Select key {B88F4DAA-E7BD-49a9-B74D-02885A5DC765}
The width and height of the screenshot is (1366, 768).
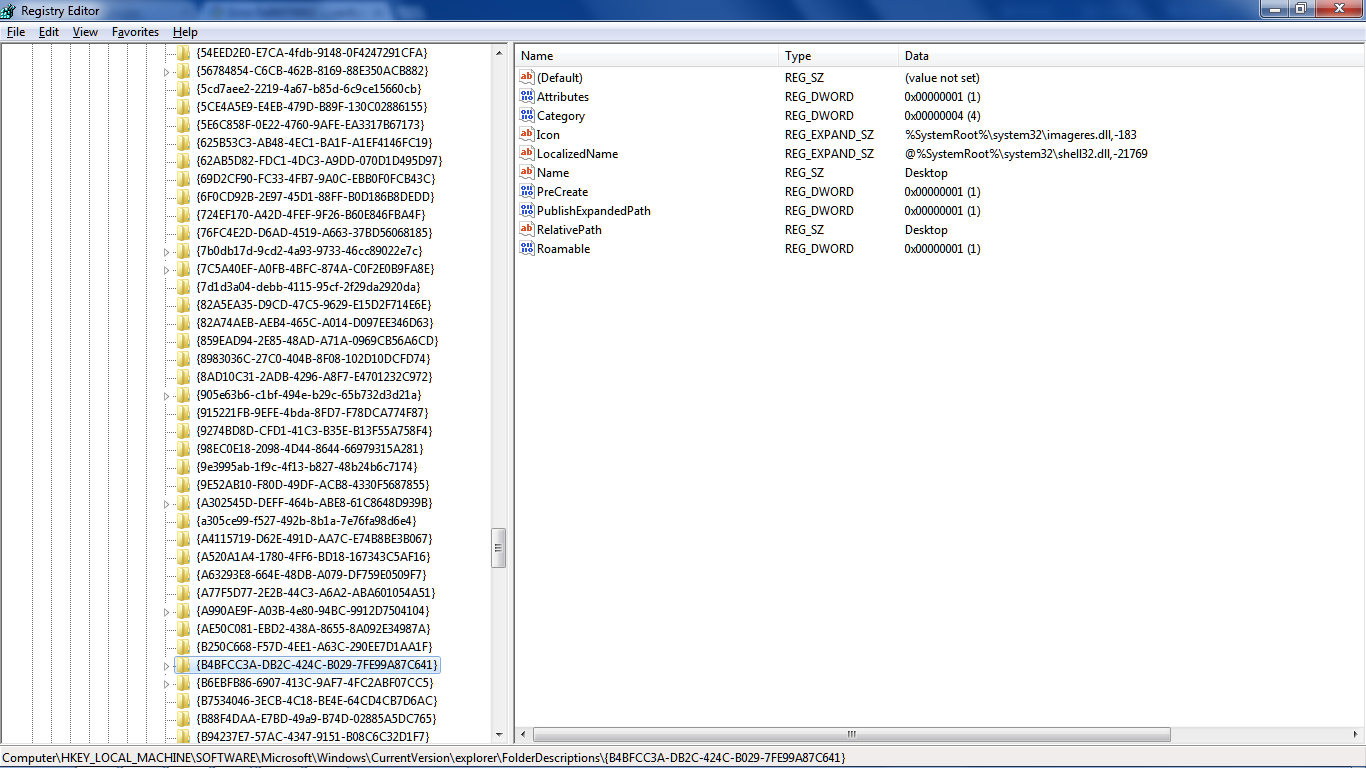(x=316, y=718)
